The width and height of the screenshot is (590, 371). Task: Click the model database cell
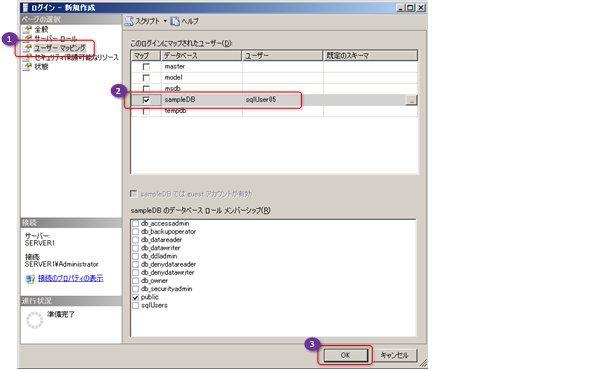click(202, 78)
